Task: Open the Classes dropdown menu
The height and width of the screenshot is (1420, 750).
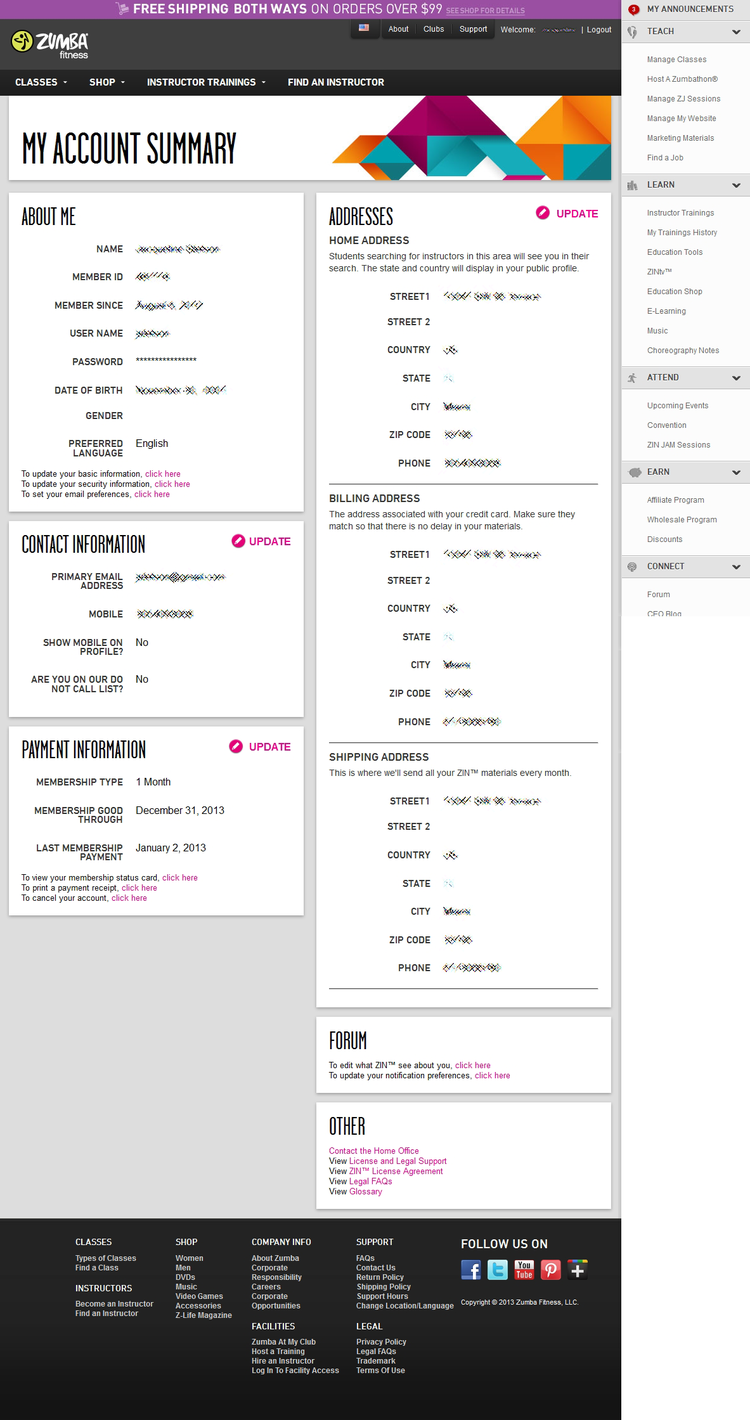Action: (x=41, y=82)
